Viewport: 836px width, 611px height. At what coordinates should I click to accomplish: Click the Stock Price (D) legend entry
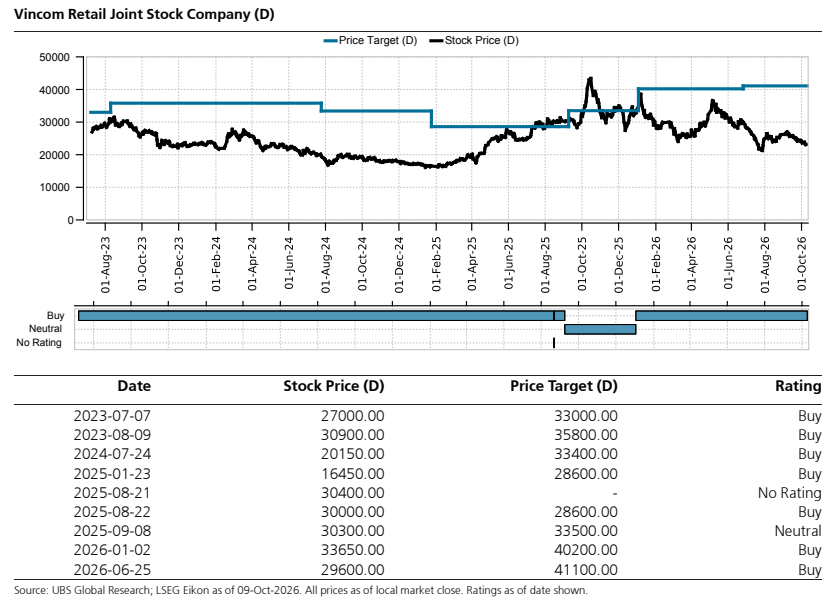(474, 41)
